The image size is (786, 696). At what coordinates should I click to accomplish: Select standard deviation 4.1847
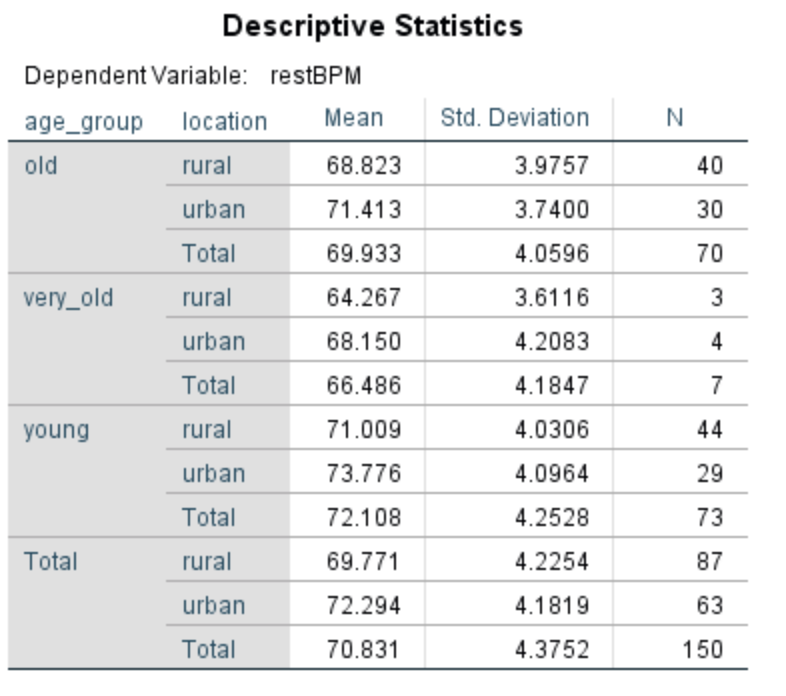(x=552, y=386)
